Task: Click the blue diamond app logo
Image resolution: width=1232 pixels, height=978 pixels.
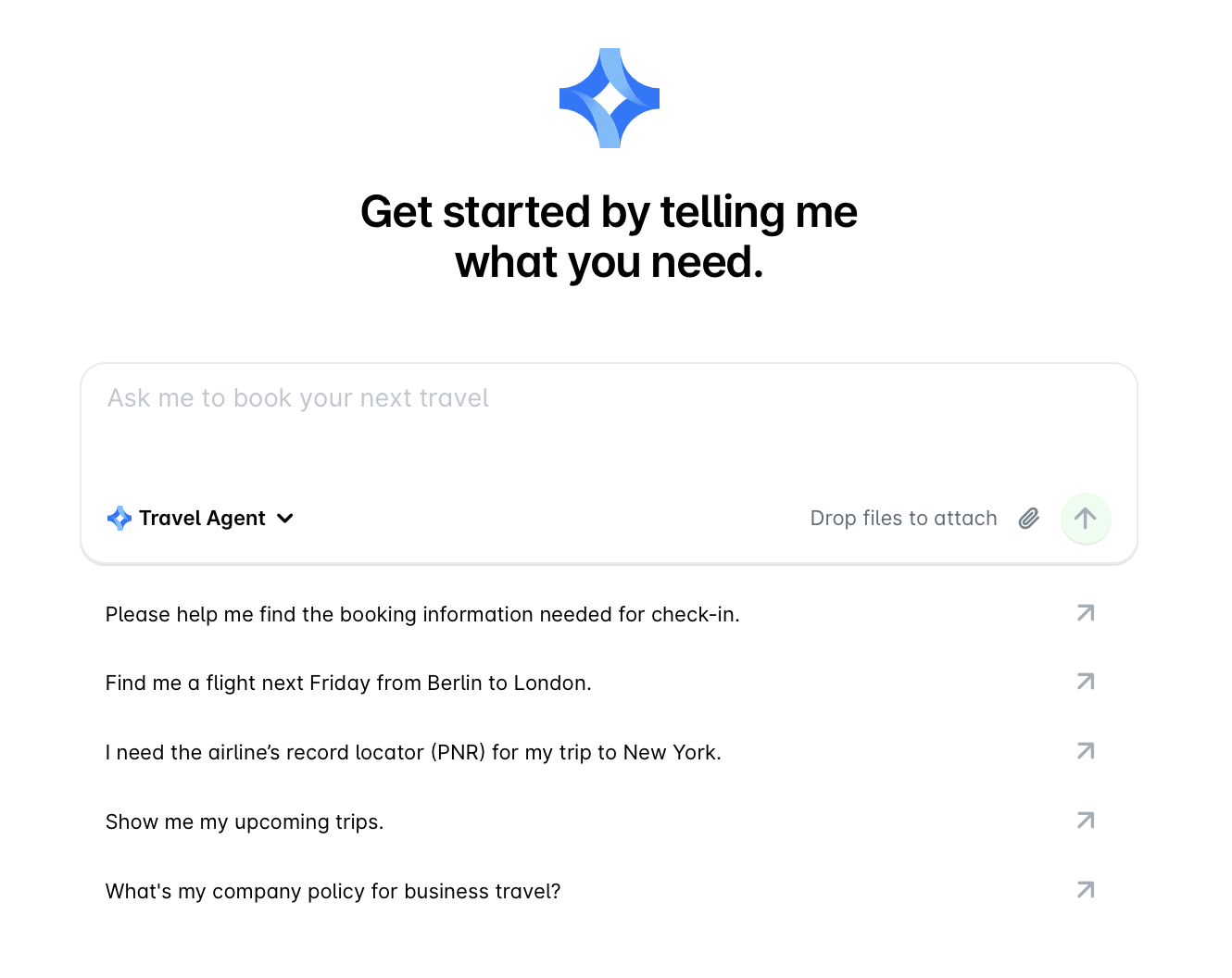Action: point(609,97)
